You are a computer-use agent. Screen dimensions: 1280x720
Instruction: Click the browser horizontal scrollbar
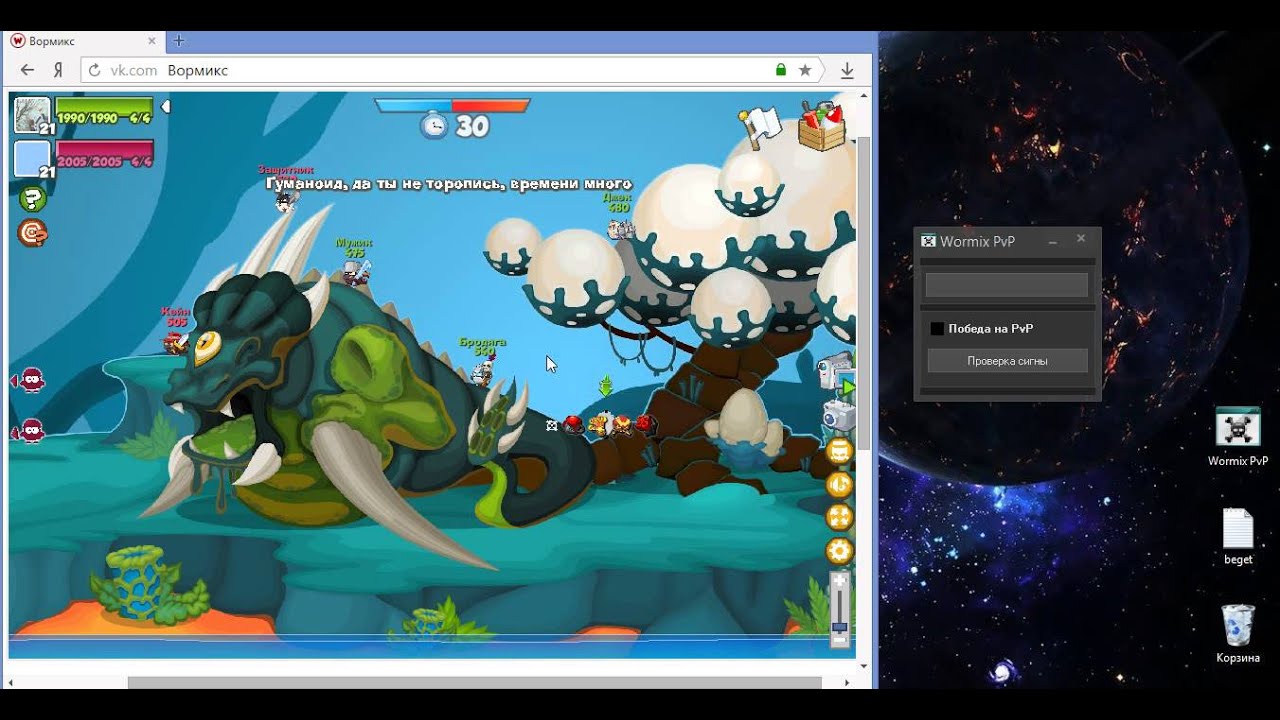pos(474,683)
